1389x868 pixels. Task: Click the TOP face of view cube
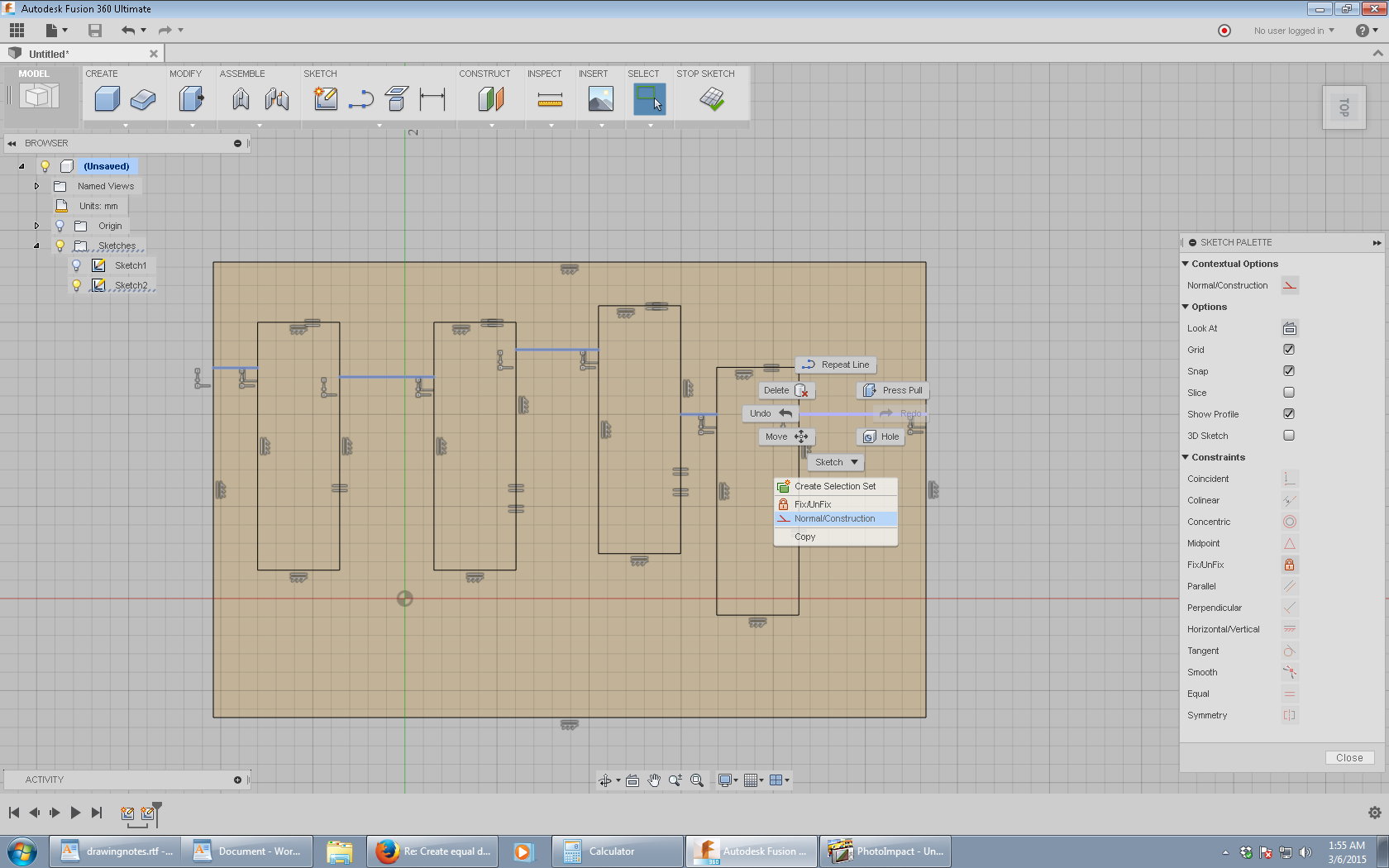pos(1344,107)
